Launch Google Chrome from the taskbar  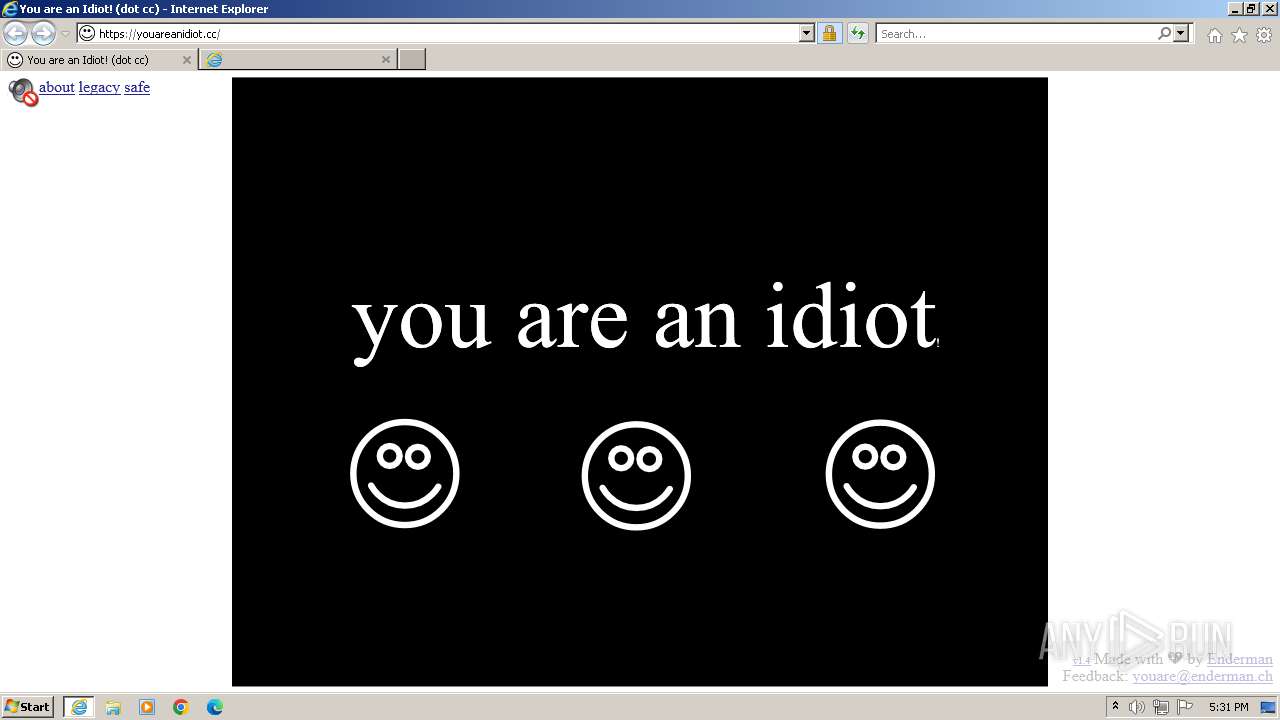tap(181, 707)
